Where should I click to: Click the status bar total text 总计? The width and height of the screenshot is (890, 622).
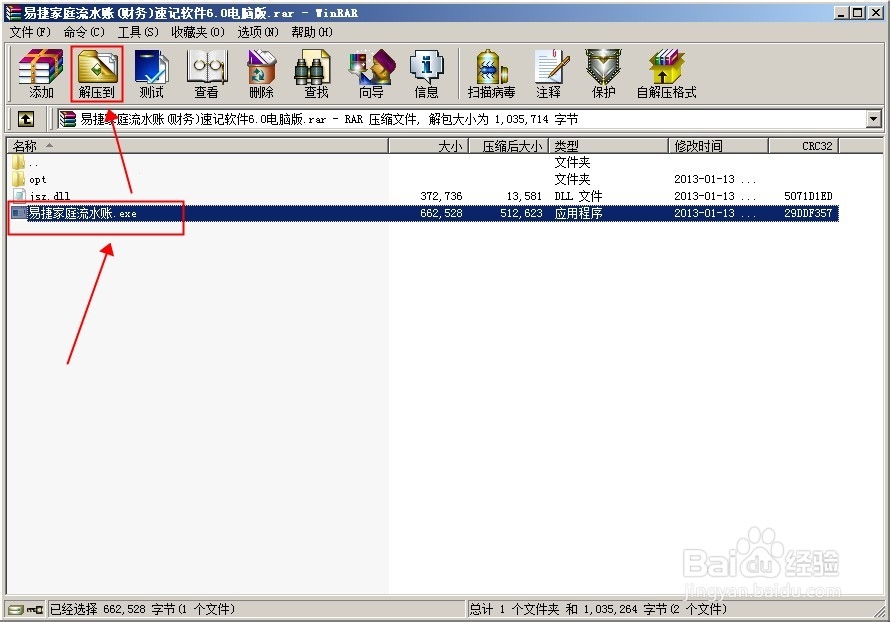481,609
